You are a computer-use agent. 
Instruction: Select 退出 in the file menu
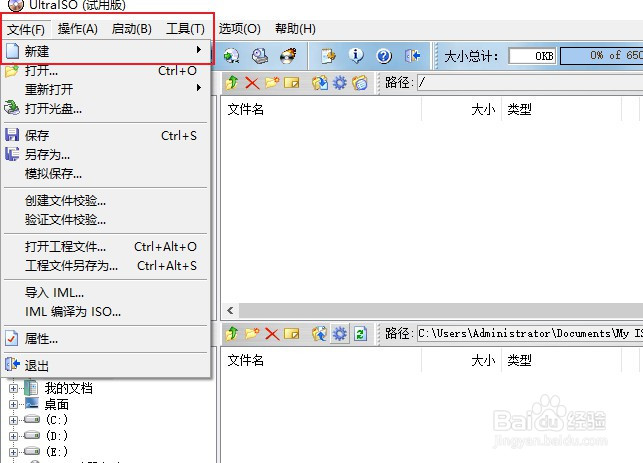(106, 365)
